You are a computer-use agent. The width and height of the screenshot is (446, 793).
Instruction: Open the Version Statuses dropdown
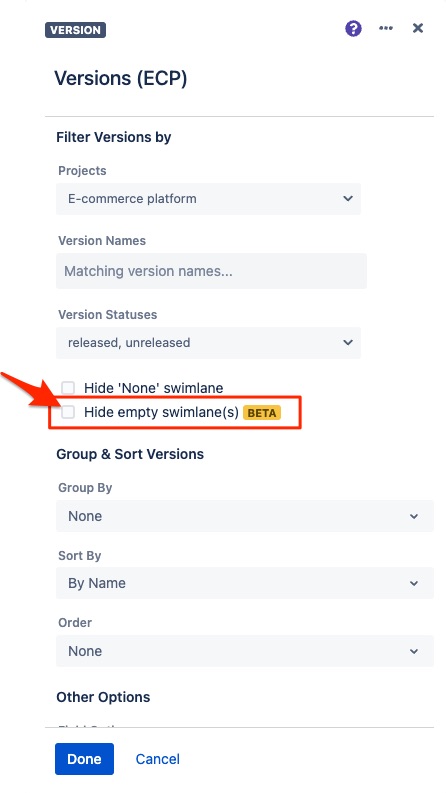(x=208, y=343)
